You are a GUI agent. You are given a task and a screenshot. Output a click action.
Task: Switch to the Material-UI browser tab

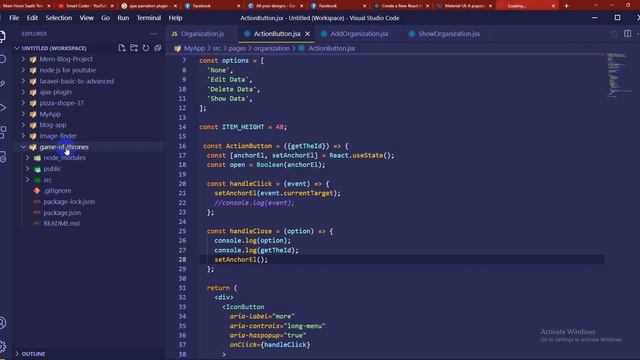[x=464, y=6]
